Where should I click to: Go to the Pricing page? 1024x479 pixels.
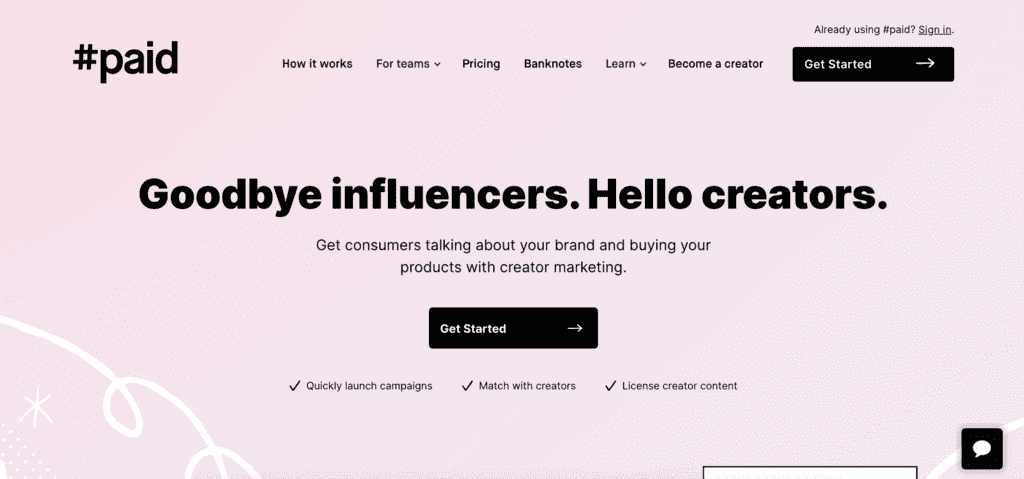tap(481, 63)
